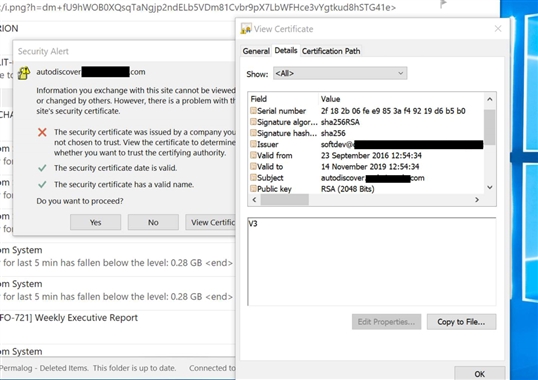Select the Valid to field row
This screenshot has width=538, height=380.
coord(366,167)
